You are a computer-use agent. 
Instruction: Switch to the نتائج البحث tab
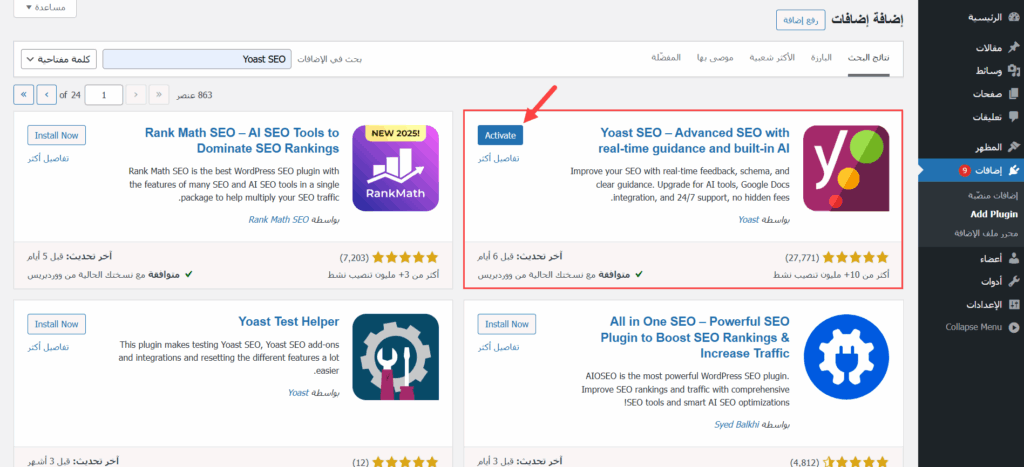(x=869, y=58)
